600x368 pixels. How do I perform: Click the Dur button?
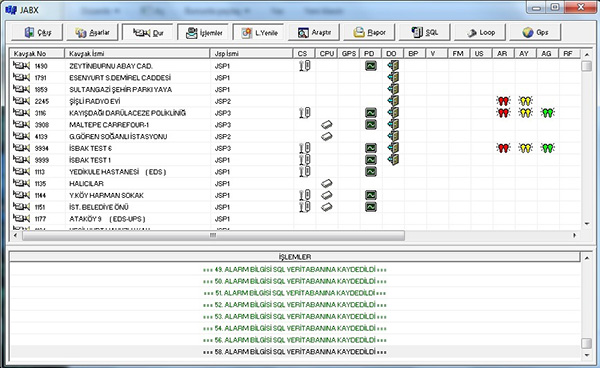147,33
